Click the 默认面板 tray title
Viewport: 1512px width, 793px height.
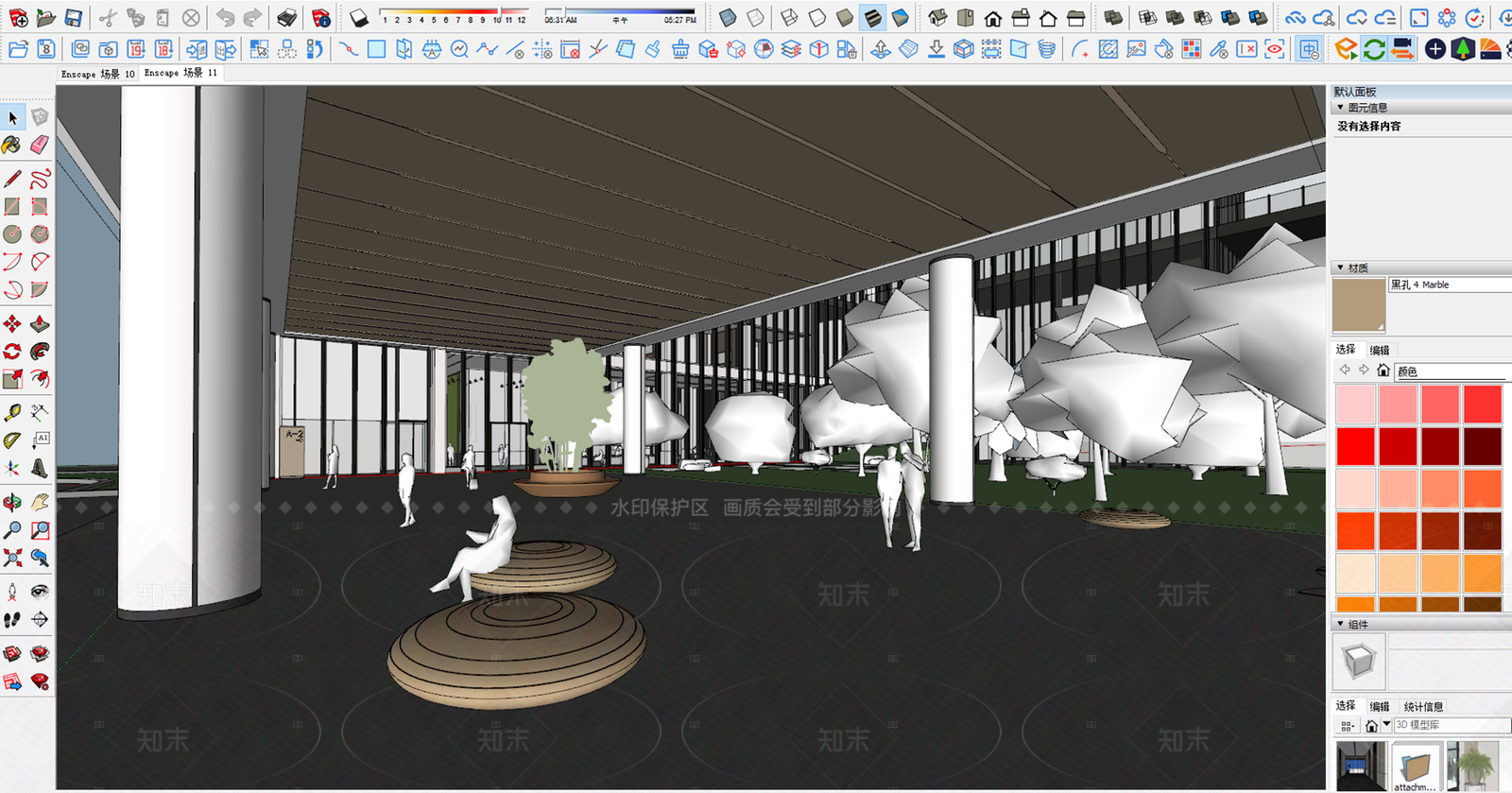pos(1355,92)
